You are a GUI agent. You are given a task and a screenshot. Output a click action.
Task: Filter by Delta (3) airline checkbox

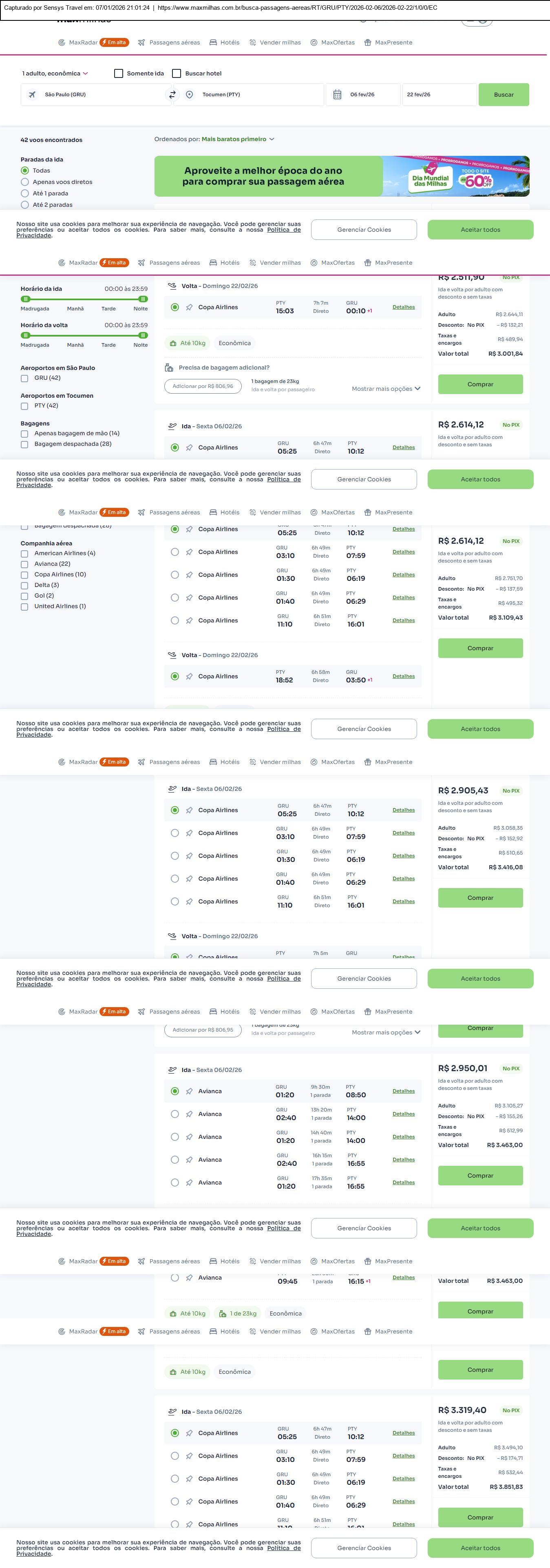coord(24,586)
